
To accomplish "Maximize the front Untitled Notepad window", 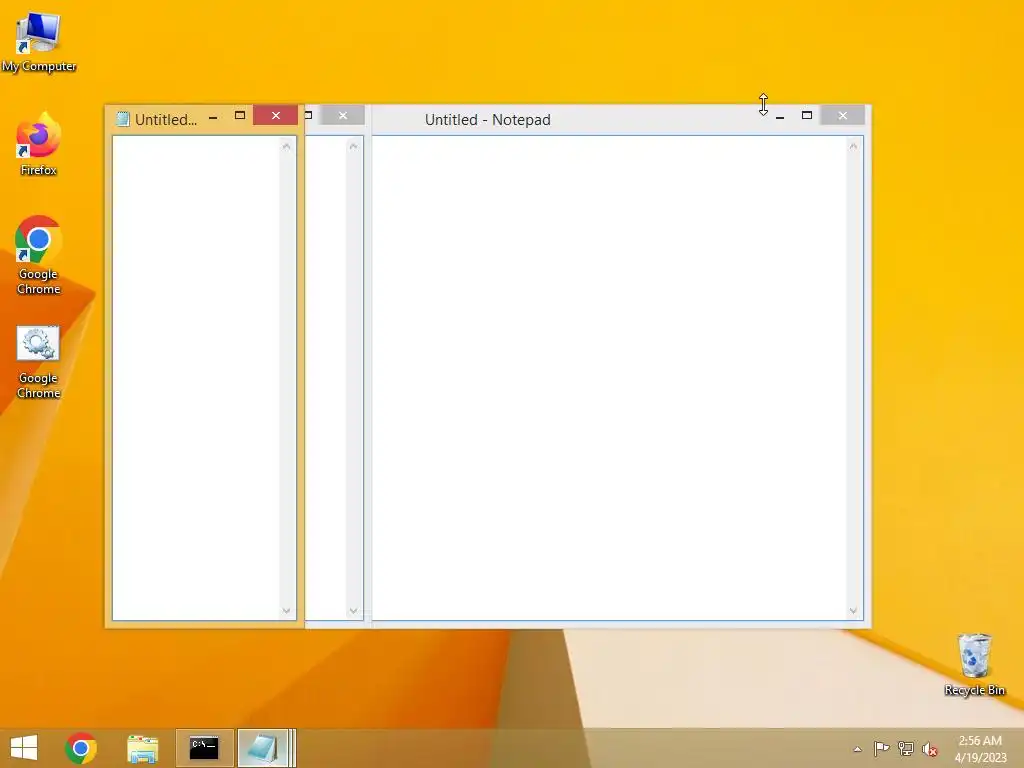I will [x=240, y=116].
